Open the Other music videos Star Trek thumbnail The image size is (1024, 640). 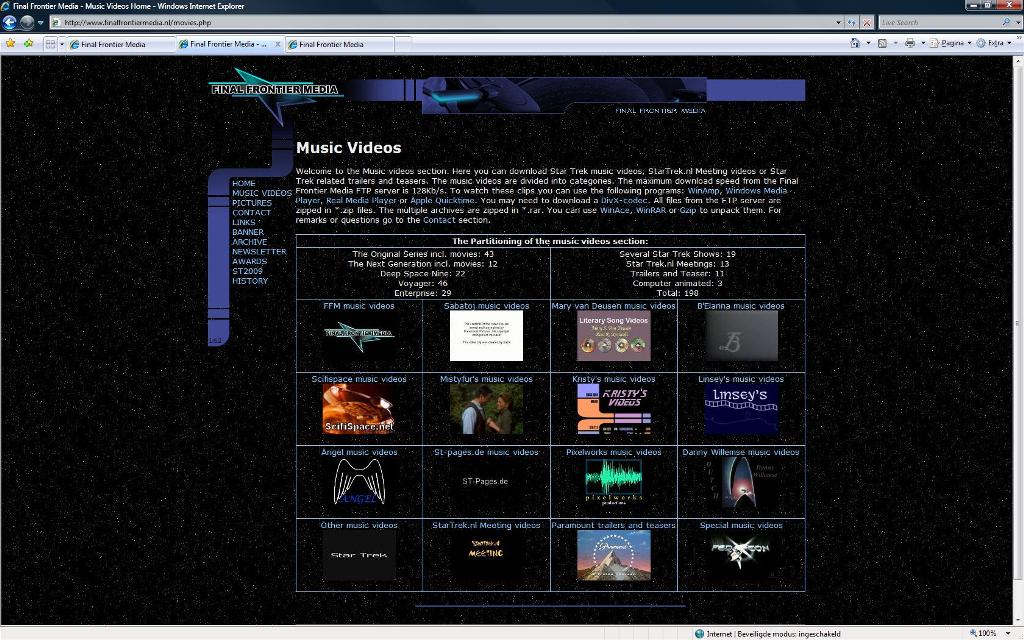[x=359, y=555]
